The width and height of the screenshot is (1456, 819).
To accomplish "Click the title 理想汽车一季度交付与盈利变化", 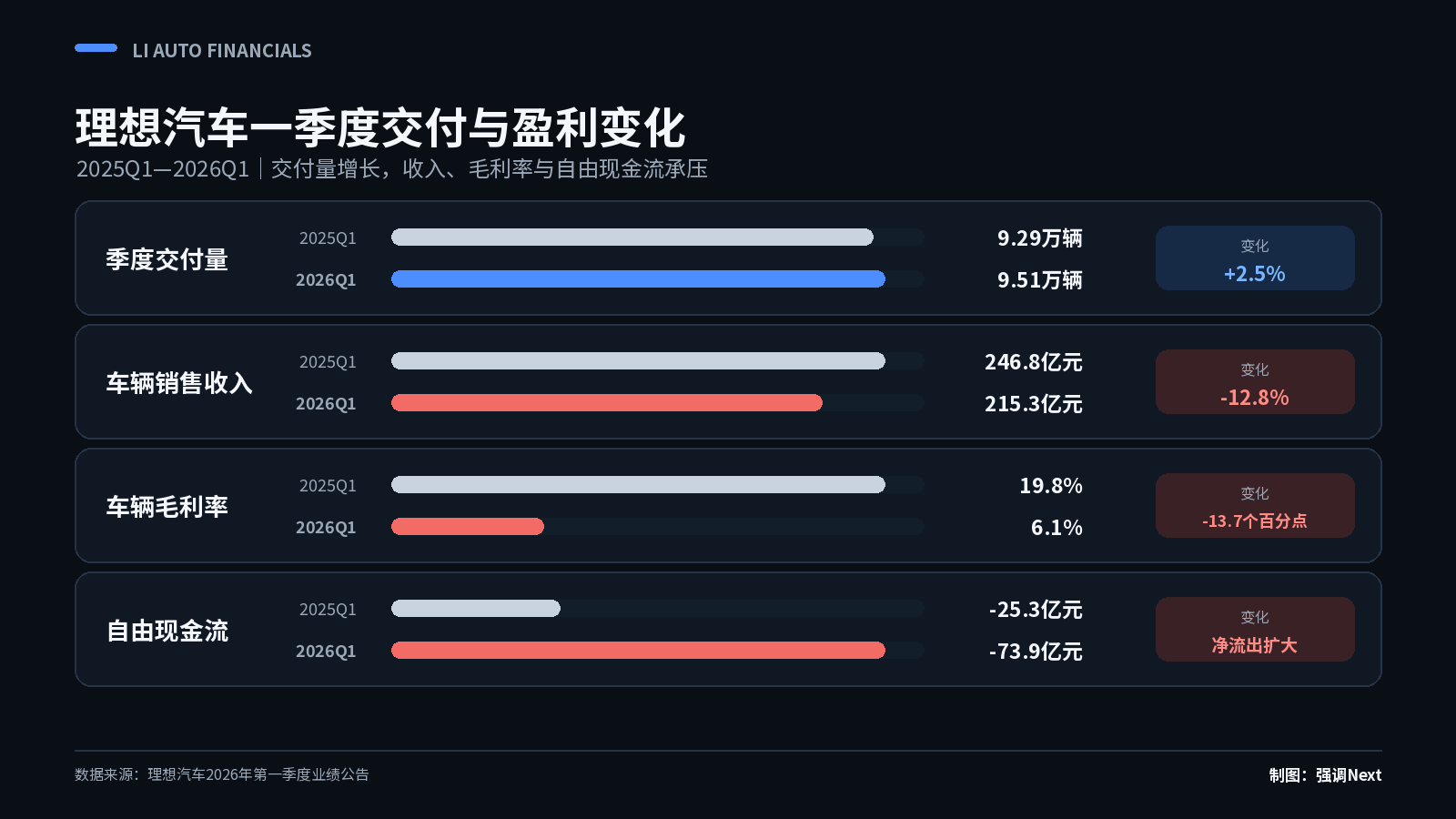I will (x=380, y=128).
